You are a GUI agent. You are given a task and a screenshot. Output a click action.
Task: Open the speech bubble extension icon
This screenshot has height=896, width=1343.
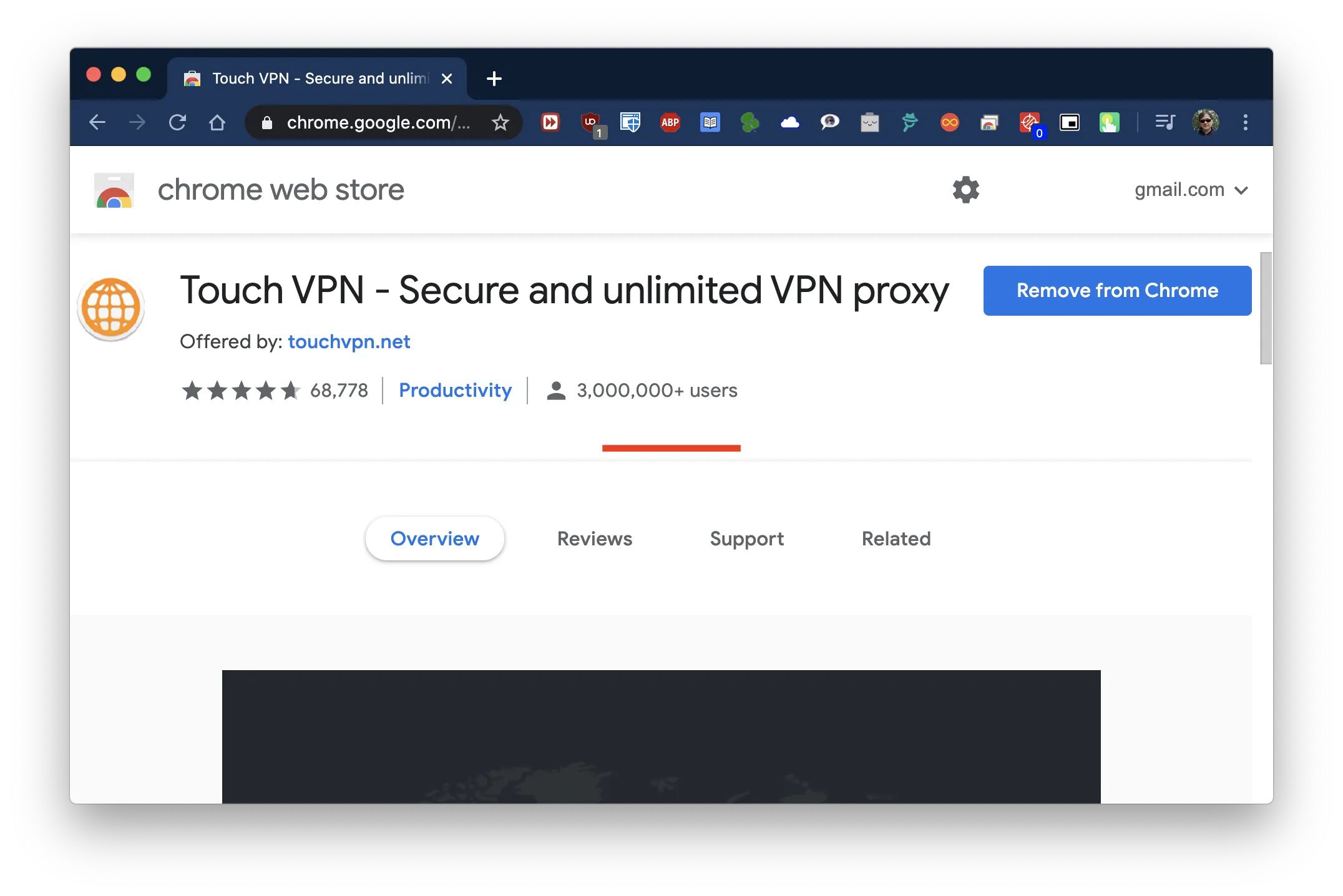pyautogui.click(x=829, y=122)
